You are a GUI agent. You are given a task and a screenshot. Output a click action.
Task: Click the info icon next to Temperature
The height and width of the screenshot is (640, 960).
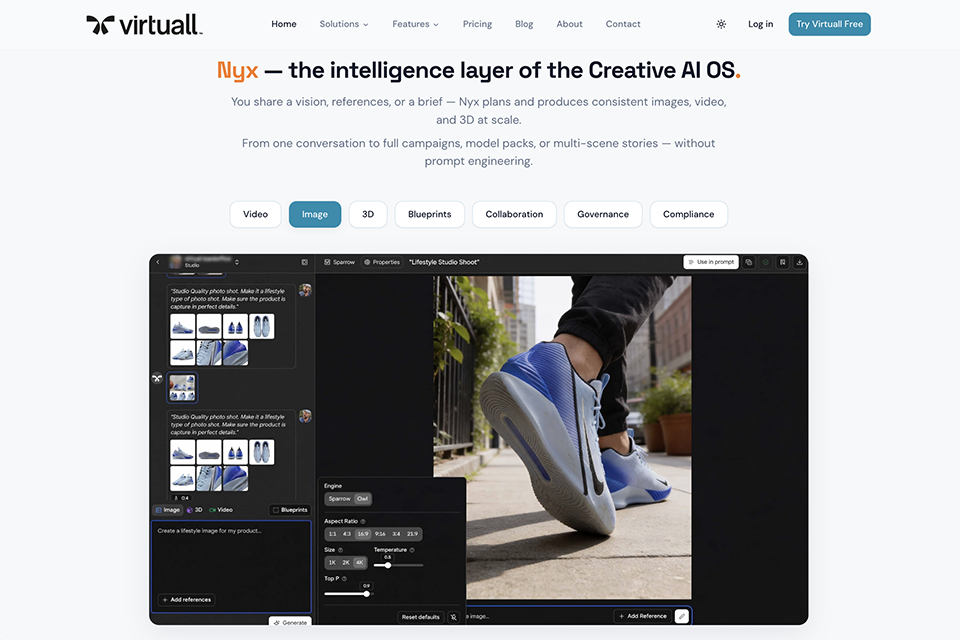(x=412, y=550)
